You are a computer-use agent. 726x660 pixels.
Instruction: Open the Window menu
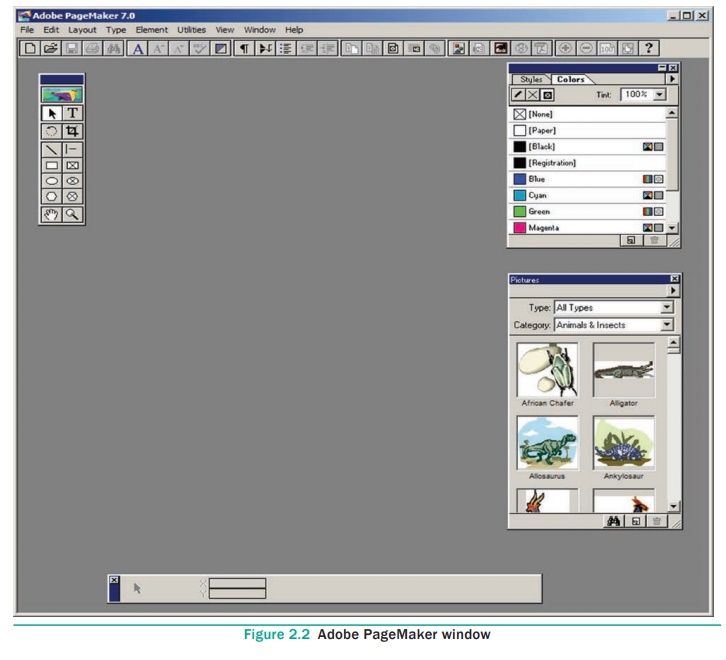coord(259,30)
